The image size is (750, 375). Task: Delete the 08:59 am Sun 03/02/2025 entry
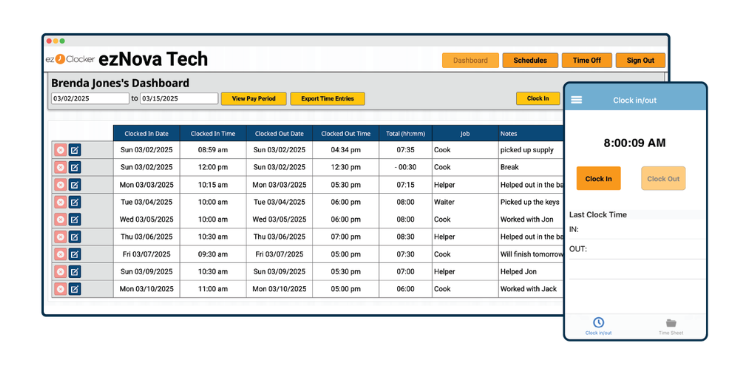[60, 150]
